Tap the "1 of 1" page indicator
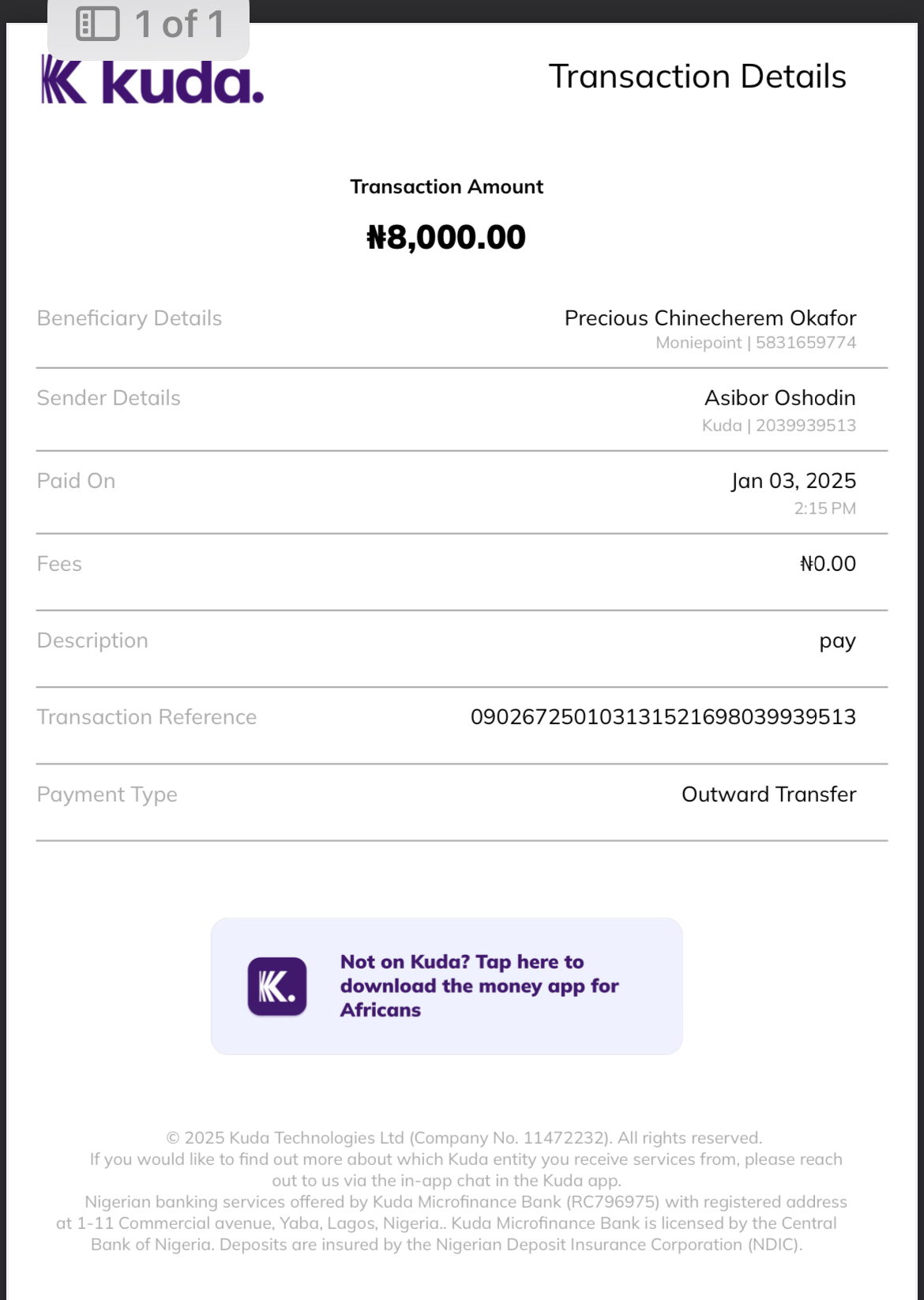924x1300 pixels. coord(179,24)
